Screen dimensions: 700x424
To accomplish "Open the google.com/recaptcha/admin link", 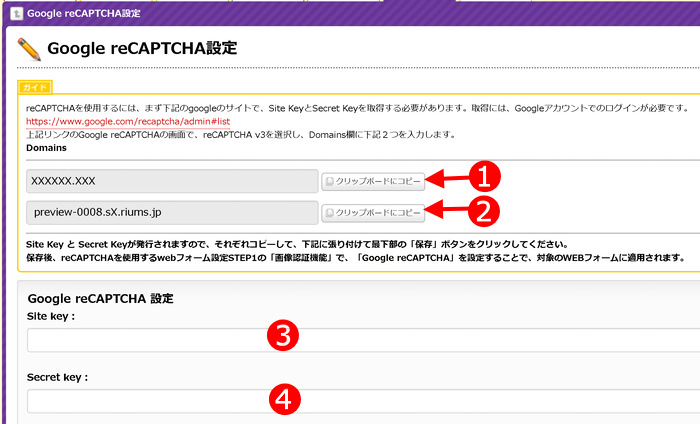I will tap(128, 121).
